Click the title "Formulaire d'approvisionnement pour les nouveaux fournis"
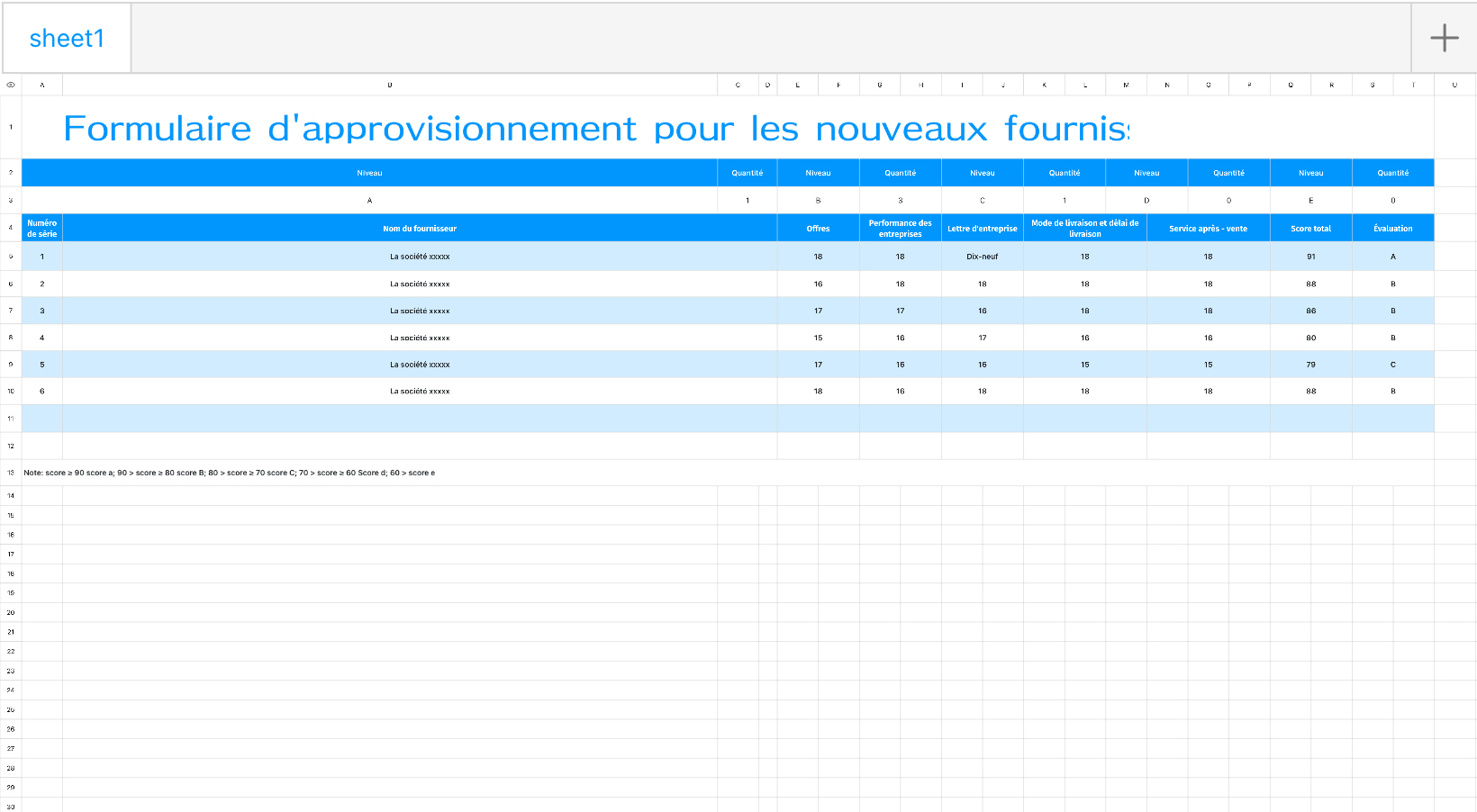Image resolution: width=1477 pixels, height=812 pixels. point(596,128)
